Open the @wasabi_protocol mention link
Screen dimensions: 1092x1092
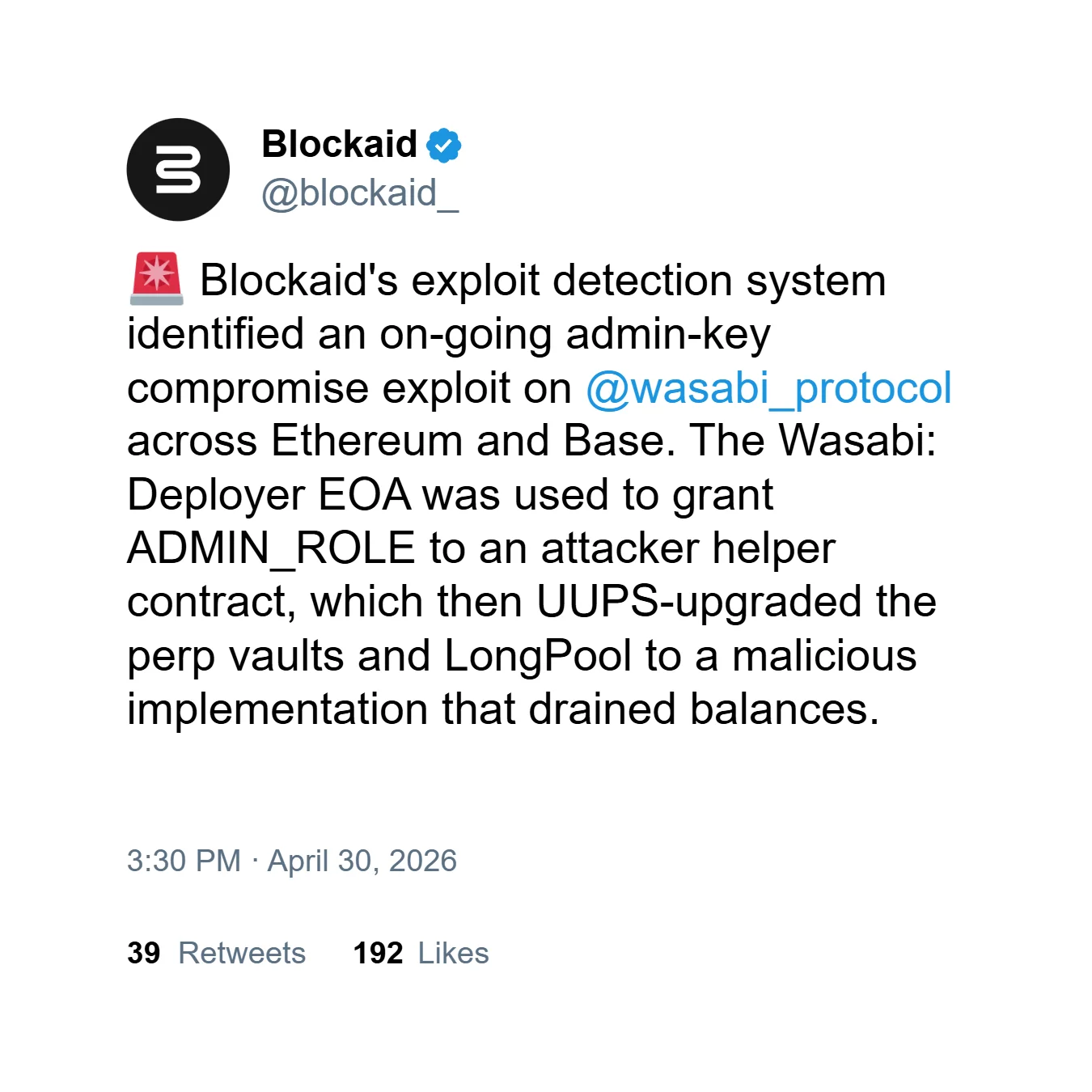(768, 388)
